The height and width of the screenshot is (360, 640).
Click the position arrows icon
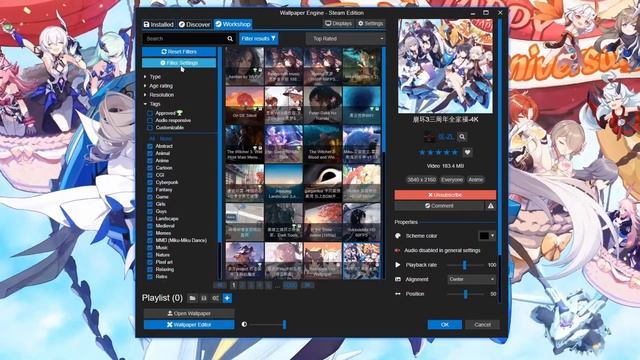(398, 294)
